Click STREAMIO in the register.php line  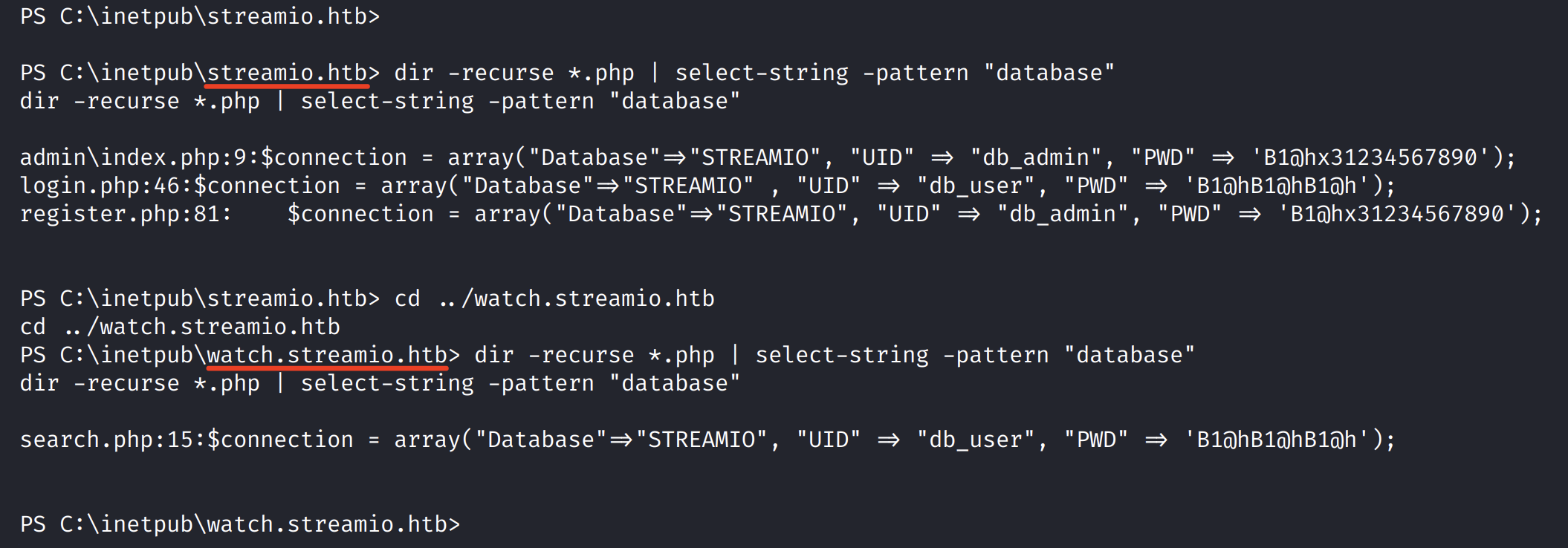[781, 214]
